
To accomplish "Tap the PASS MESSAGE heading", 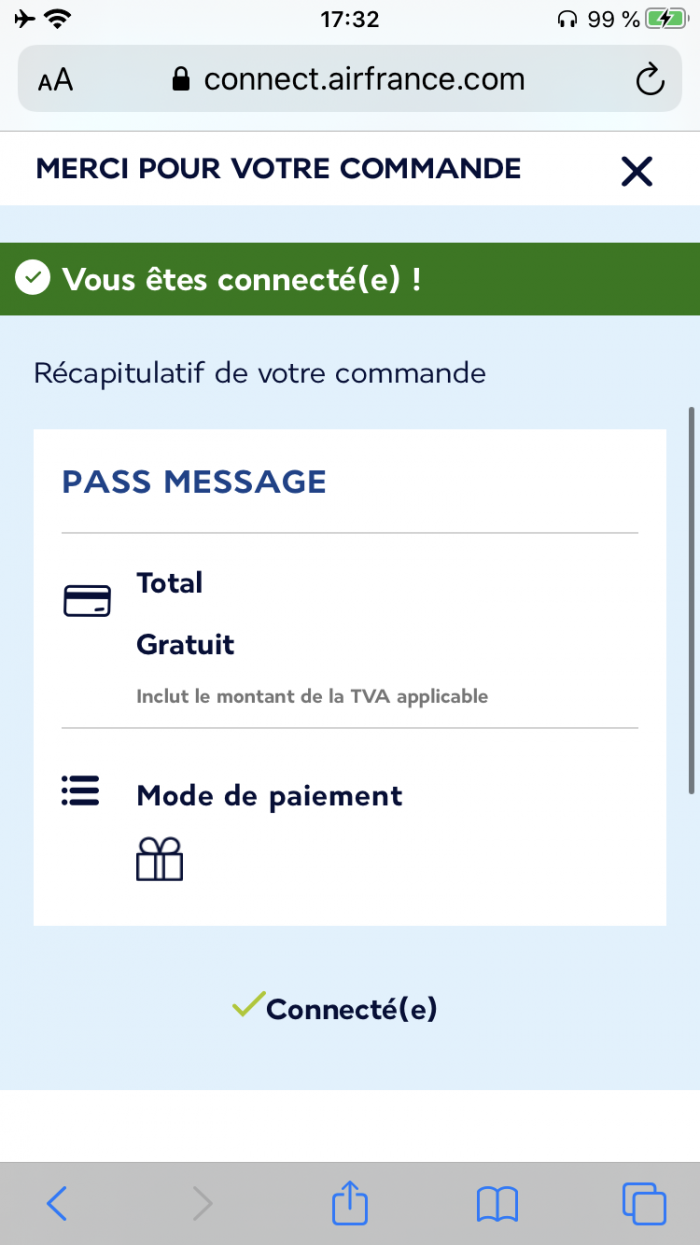I will (194, 481).
